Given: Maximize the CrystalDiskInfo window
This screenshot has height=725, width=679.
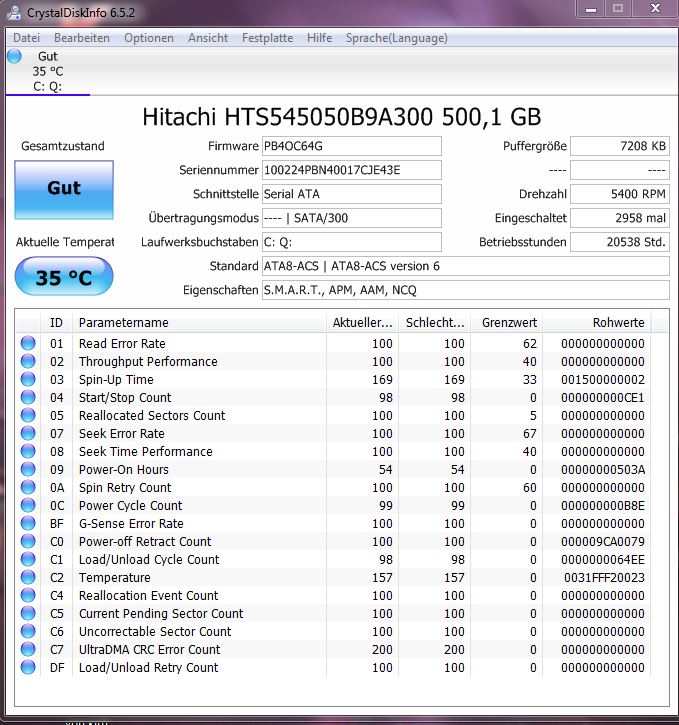Looking at the screenshot, I should point(618,9).
